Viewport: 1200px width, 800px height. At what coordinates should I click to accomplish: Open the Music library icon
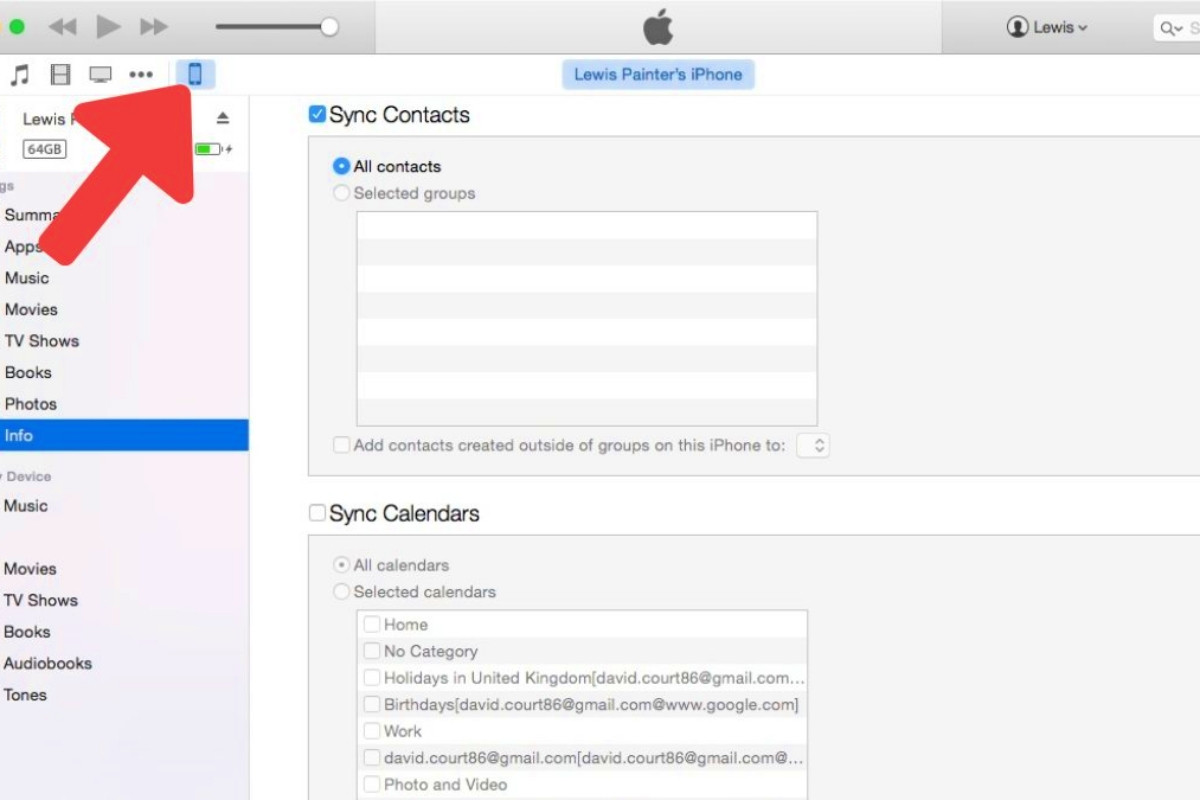pyautogui.click(x=19, y=74)
